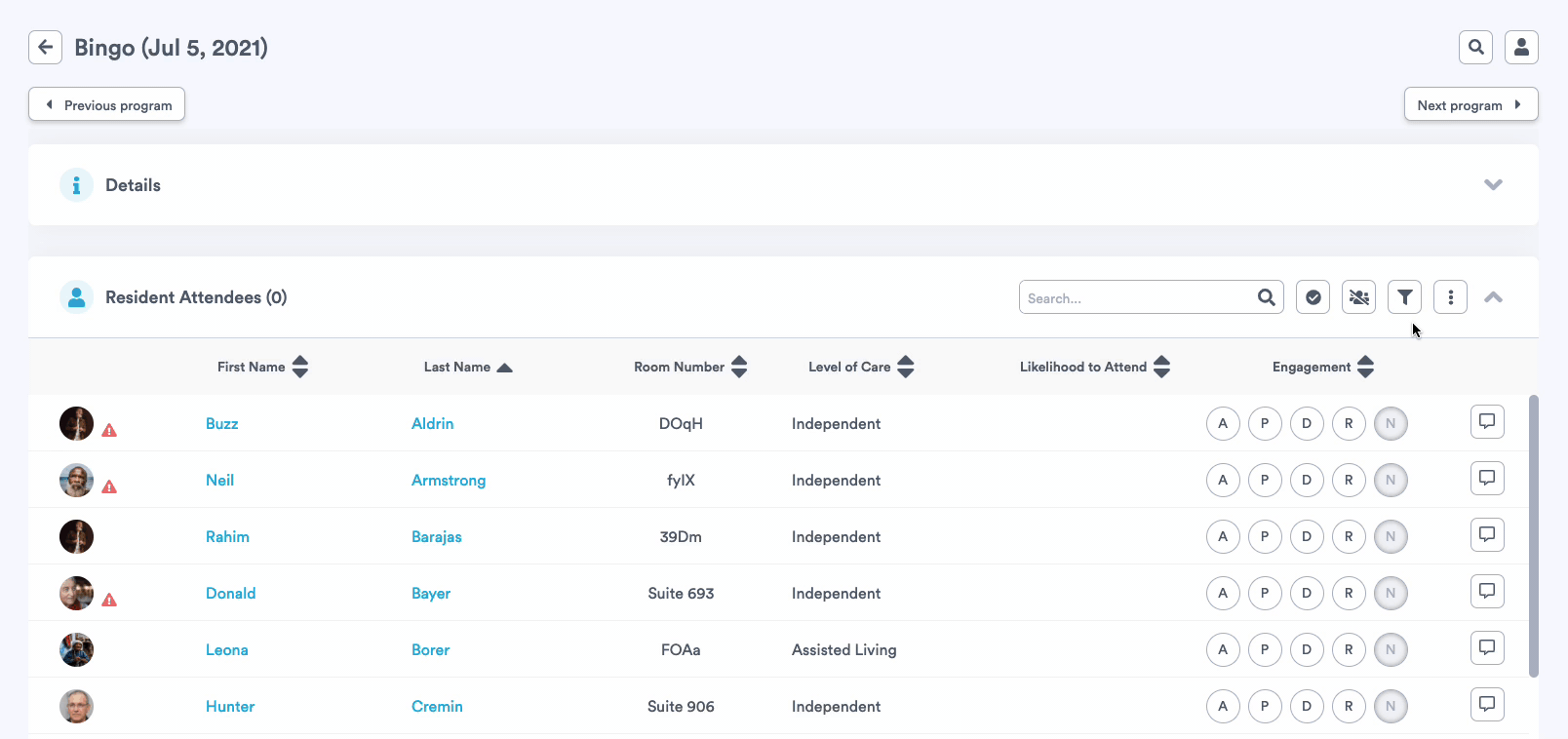
Task: Click room number Suite 693
Action: pyautogui.click(x=681, y=593)
